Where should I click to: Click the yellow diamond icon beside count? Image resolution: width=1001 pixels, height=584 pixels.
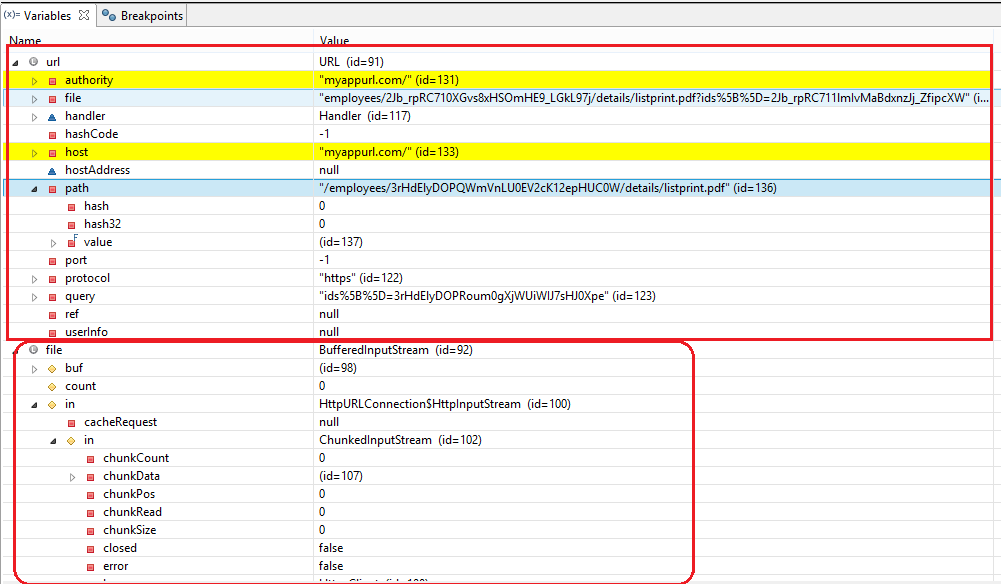coord(51,385)
